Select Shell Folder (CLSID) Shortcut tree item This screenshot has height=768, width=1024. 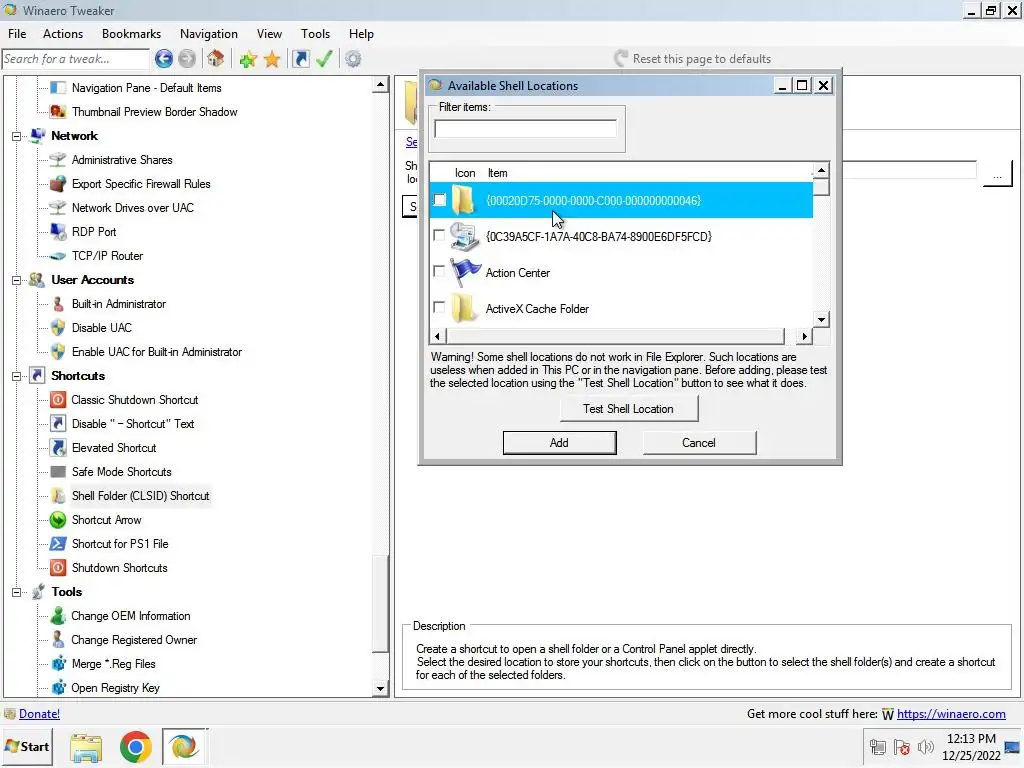(x=140, y=496)
